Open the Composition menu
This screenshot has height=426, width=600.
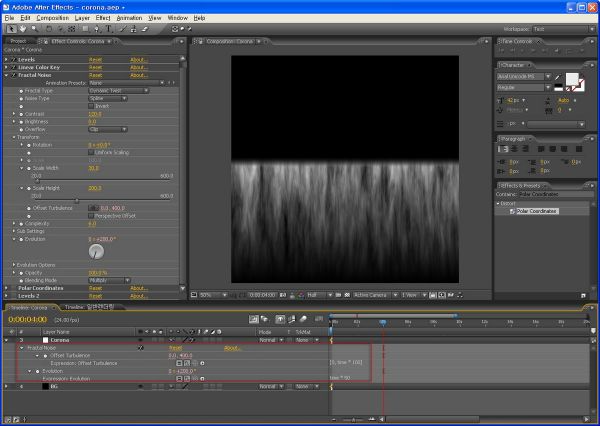pyautogui.click(x=52, y=18)
